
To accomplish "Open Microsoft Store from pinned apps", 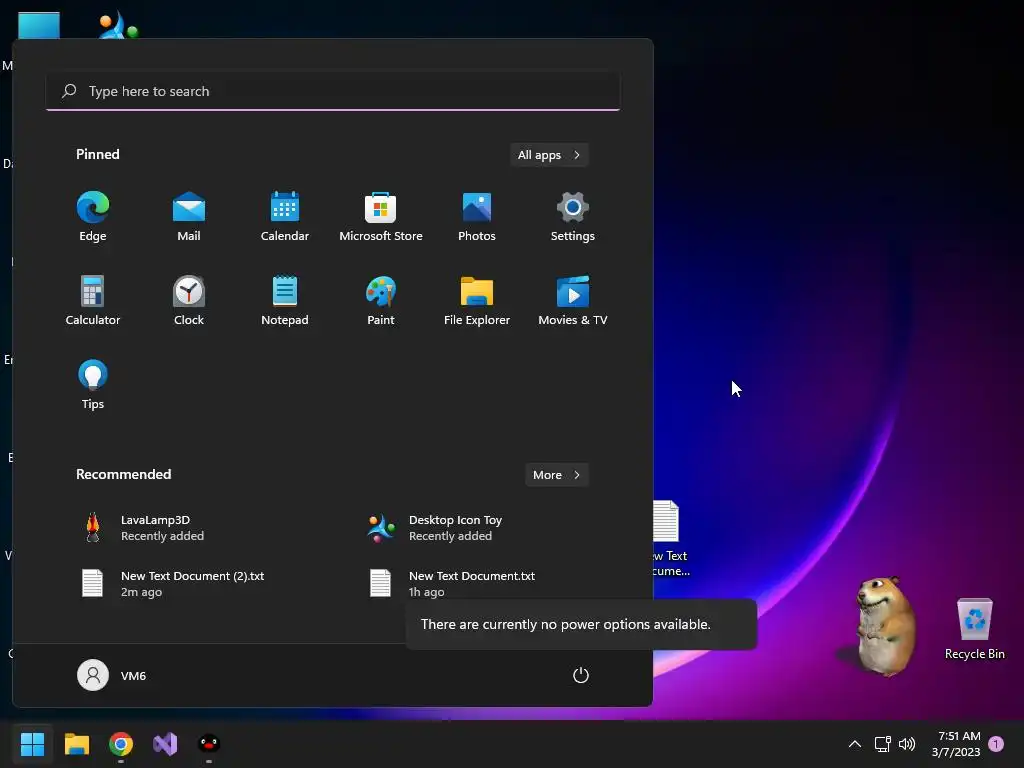I will click(381, 217).
